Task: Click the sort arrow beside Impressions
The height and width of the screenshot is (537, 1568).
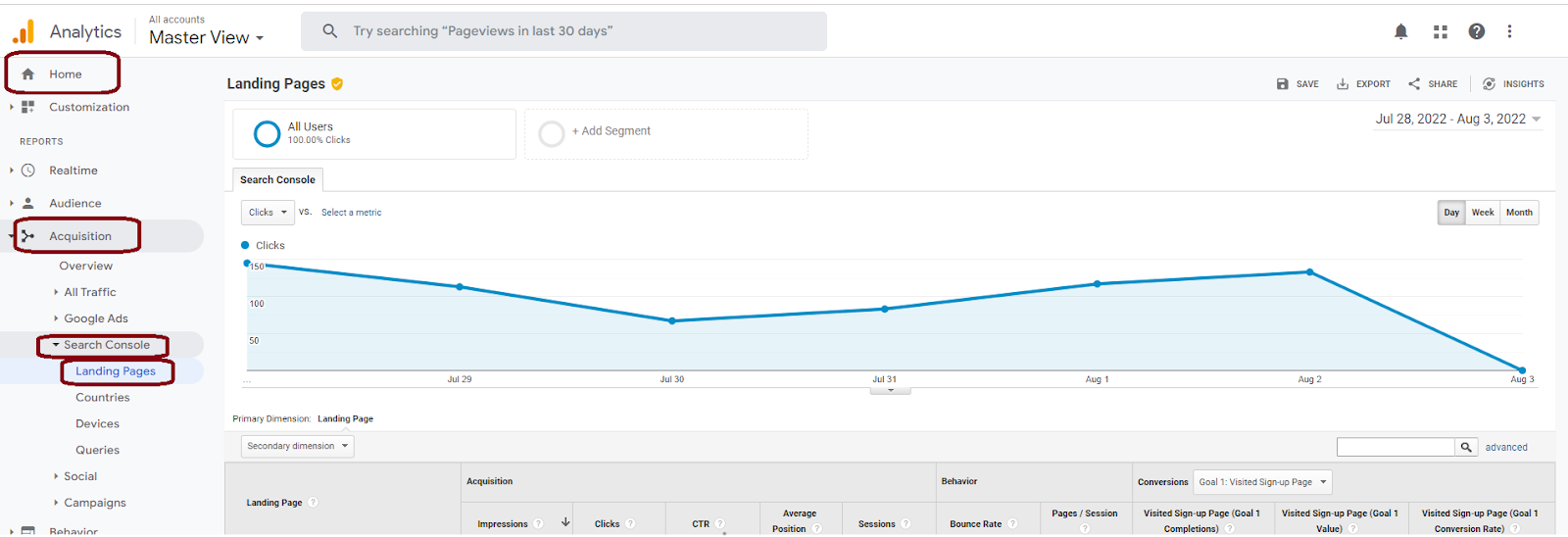Action: point(565,522)
